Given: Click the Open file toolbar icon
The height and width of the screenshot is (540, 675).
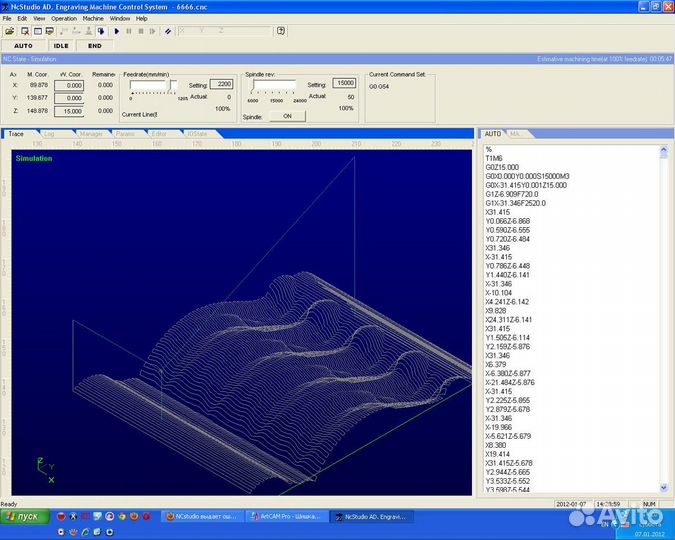Looking at the screenshot, I should coord(10,31).
